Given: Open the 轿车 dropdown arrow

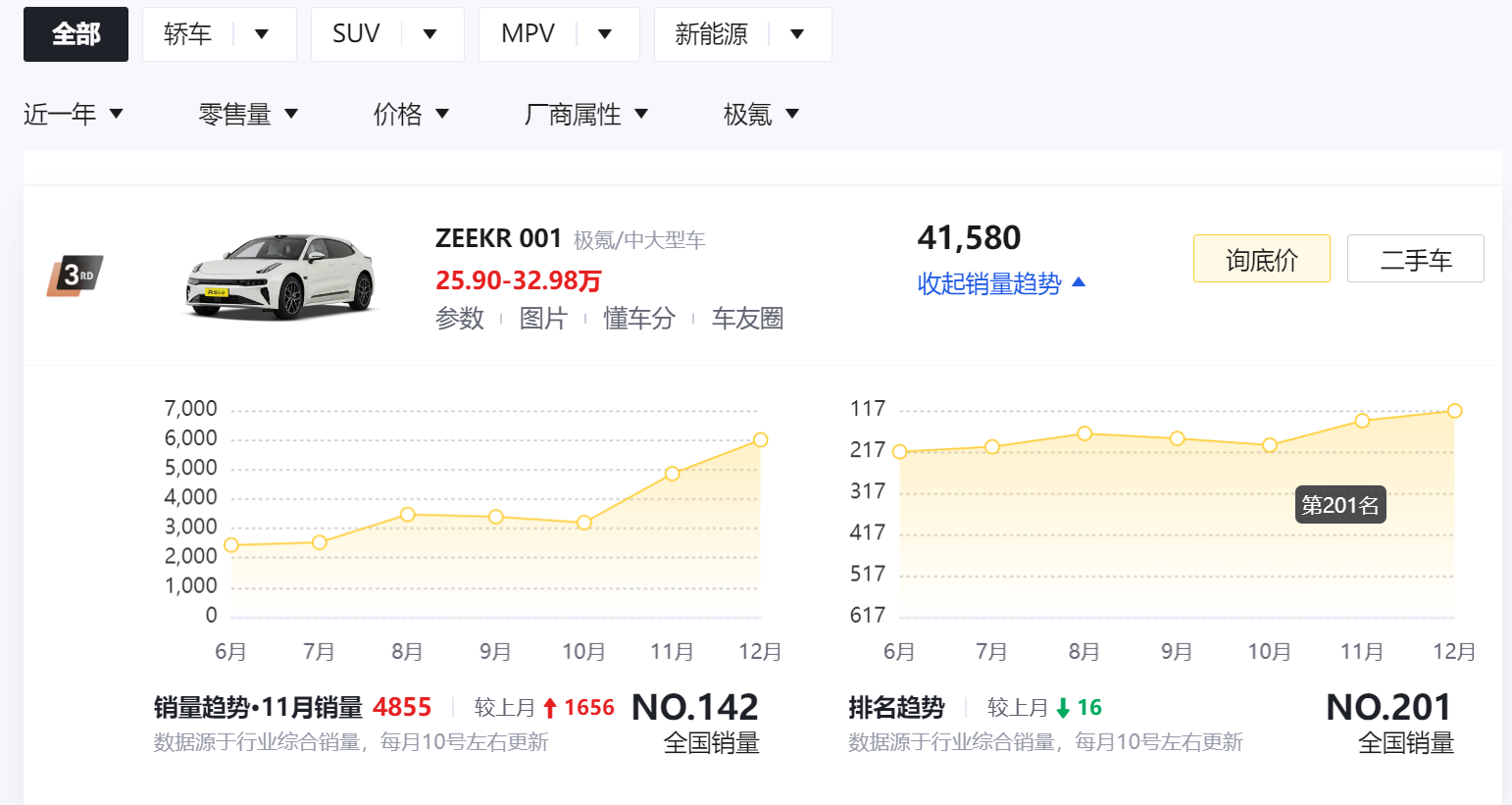Looking at the screenshot, I should tap(262, 34).
